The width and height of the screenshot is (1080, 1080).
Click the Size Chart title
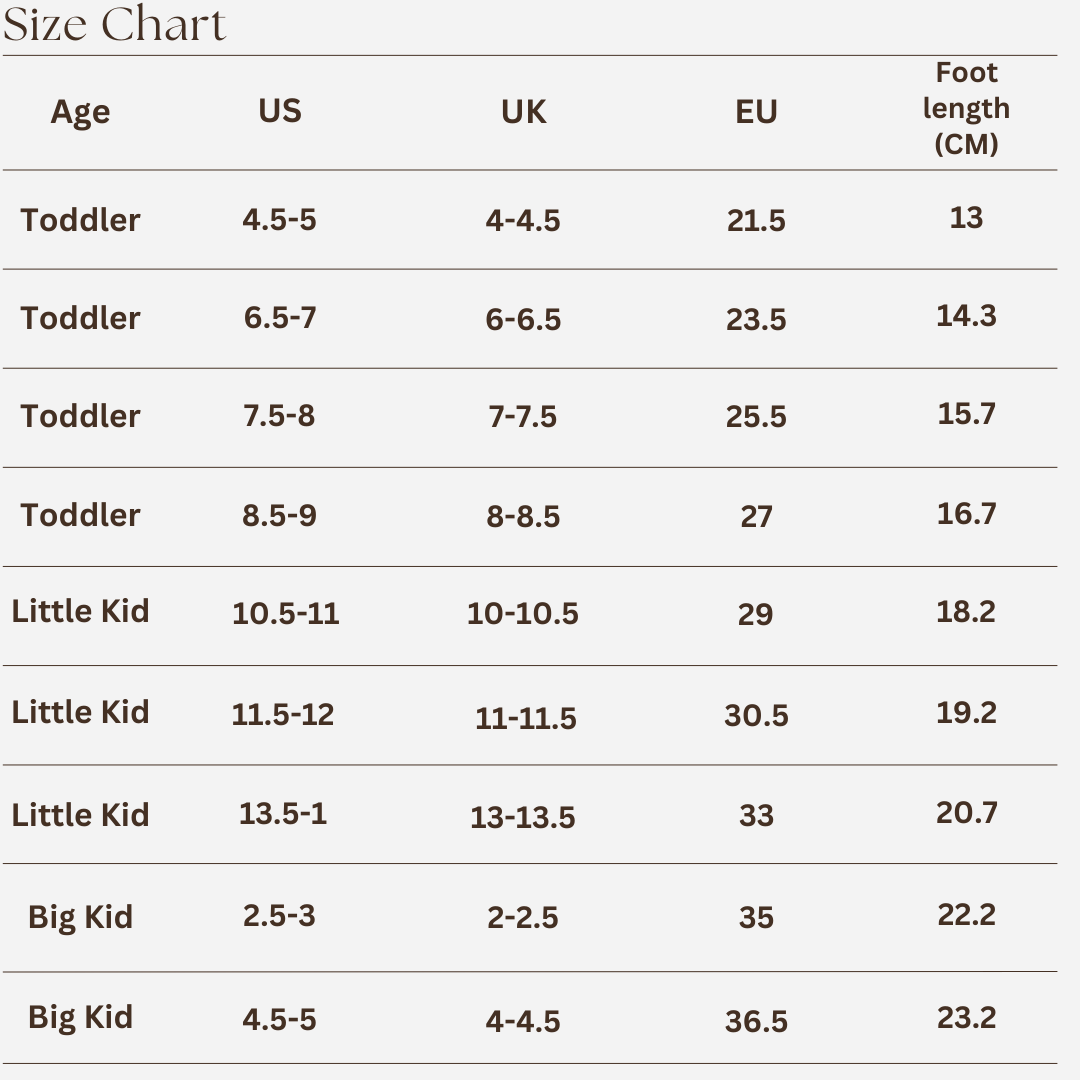114,24
